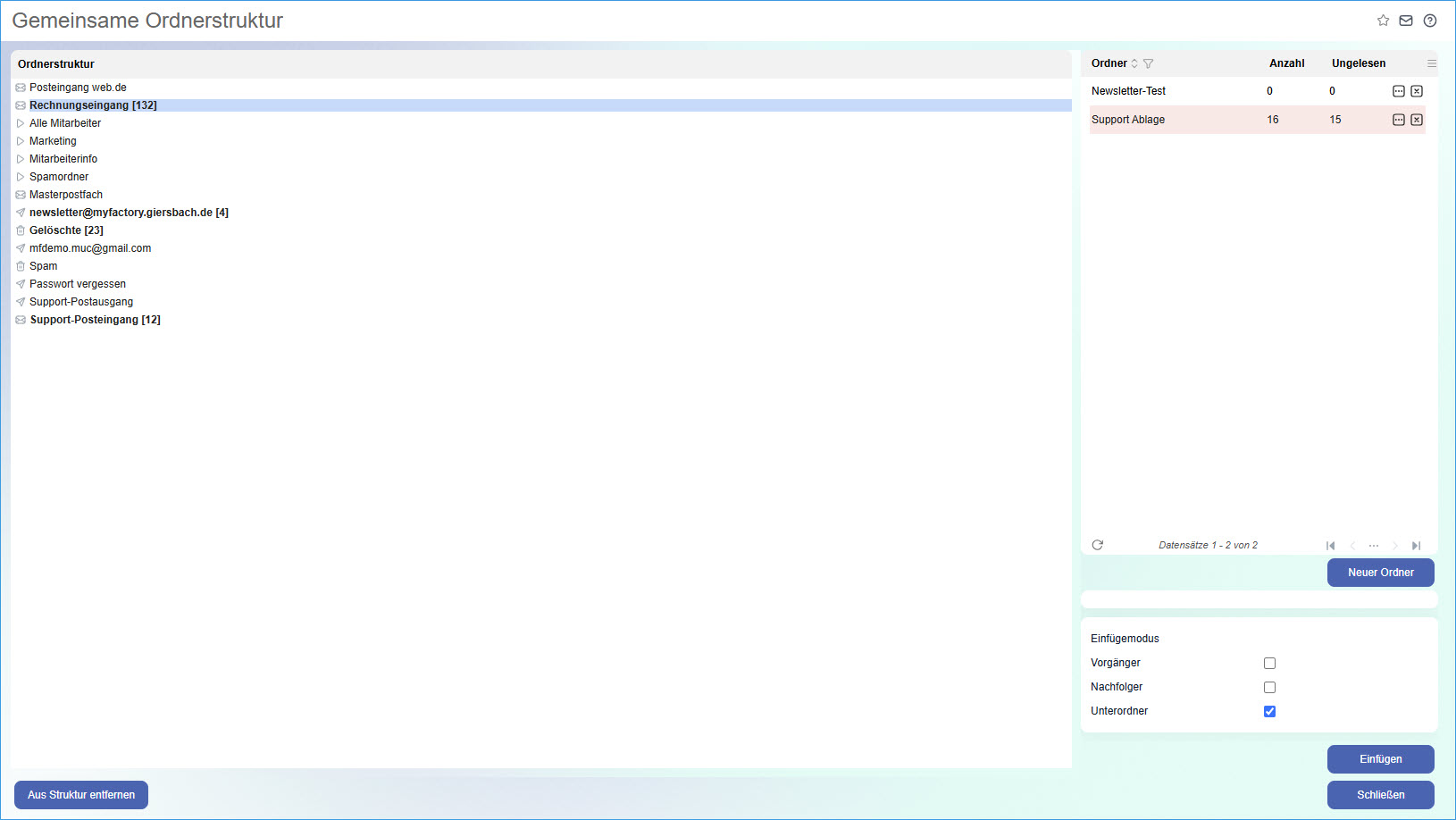Viewport: 1456px width, 820px height.
Task: Click 'Datensätze 1 - 2 von 2' text
Action: [1208, 545]
